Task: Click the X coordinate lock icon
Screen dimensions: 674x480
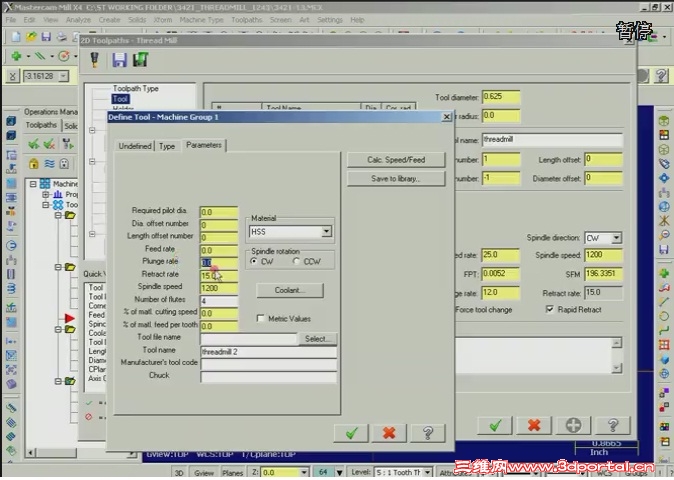Action: click(x=12, y=76)
